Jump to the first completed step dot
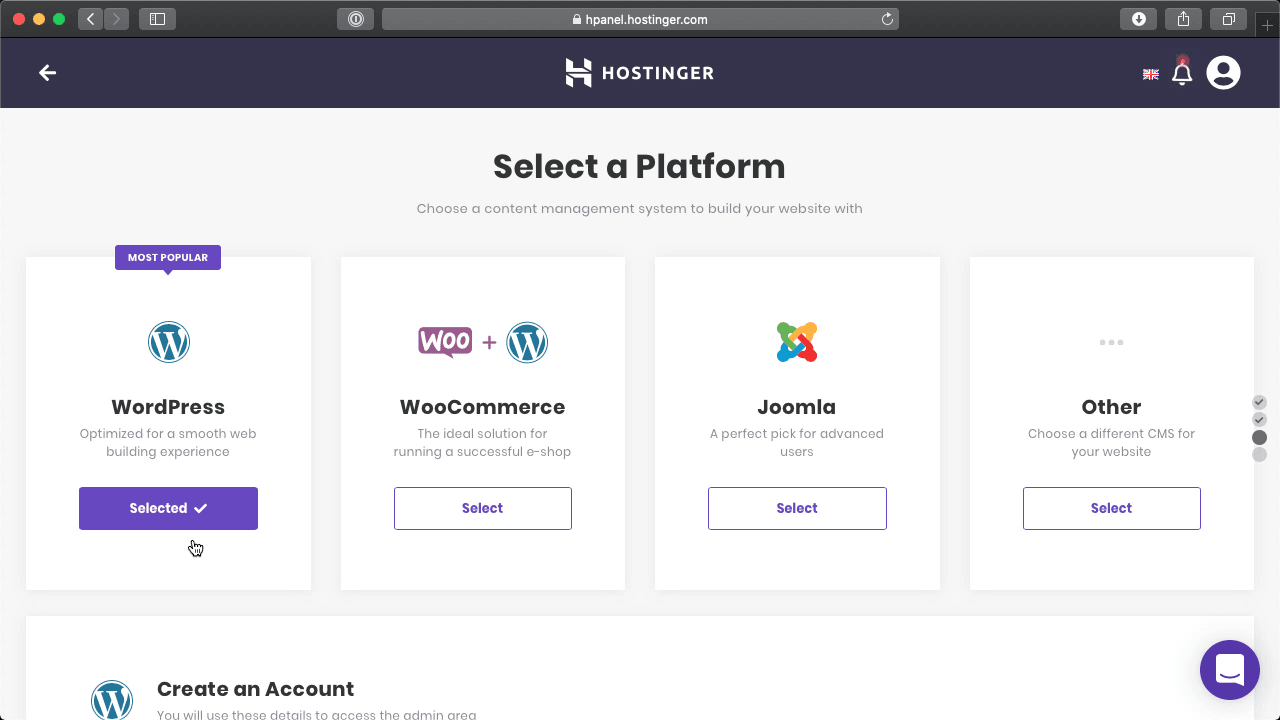 coord(1259,402)
